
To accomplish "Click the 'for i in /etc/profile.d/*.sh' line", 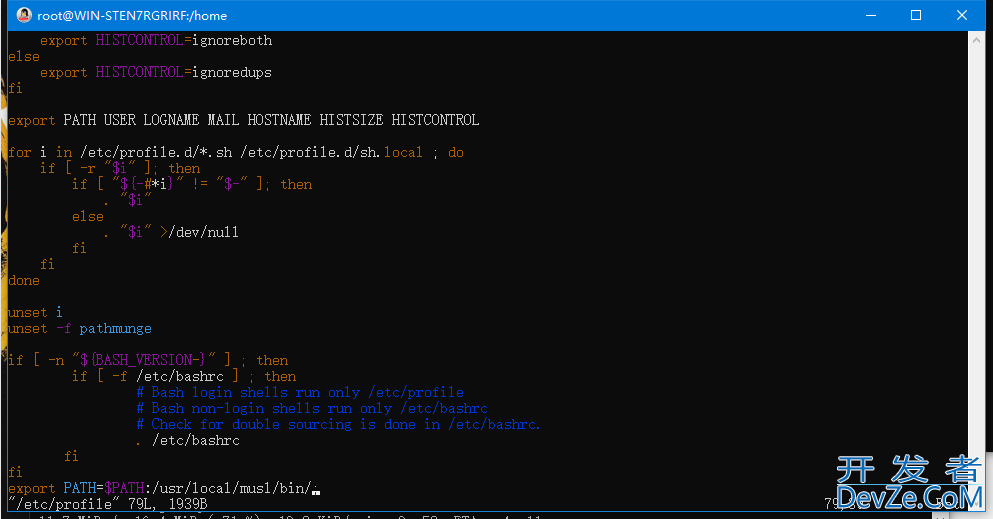I will [236, 153].
